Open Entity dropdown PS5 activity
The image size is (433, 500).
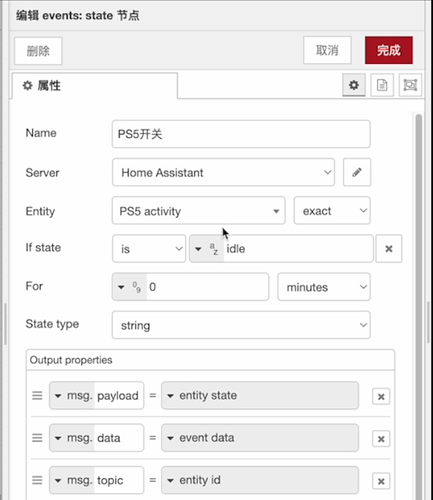click(199, 211)
